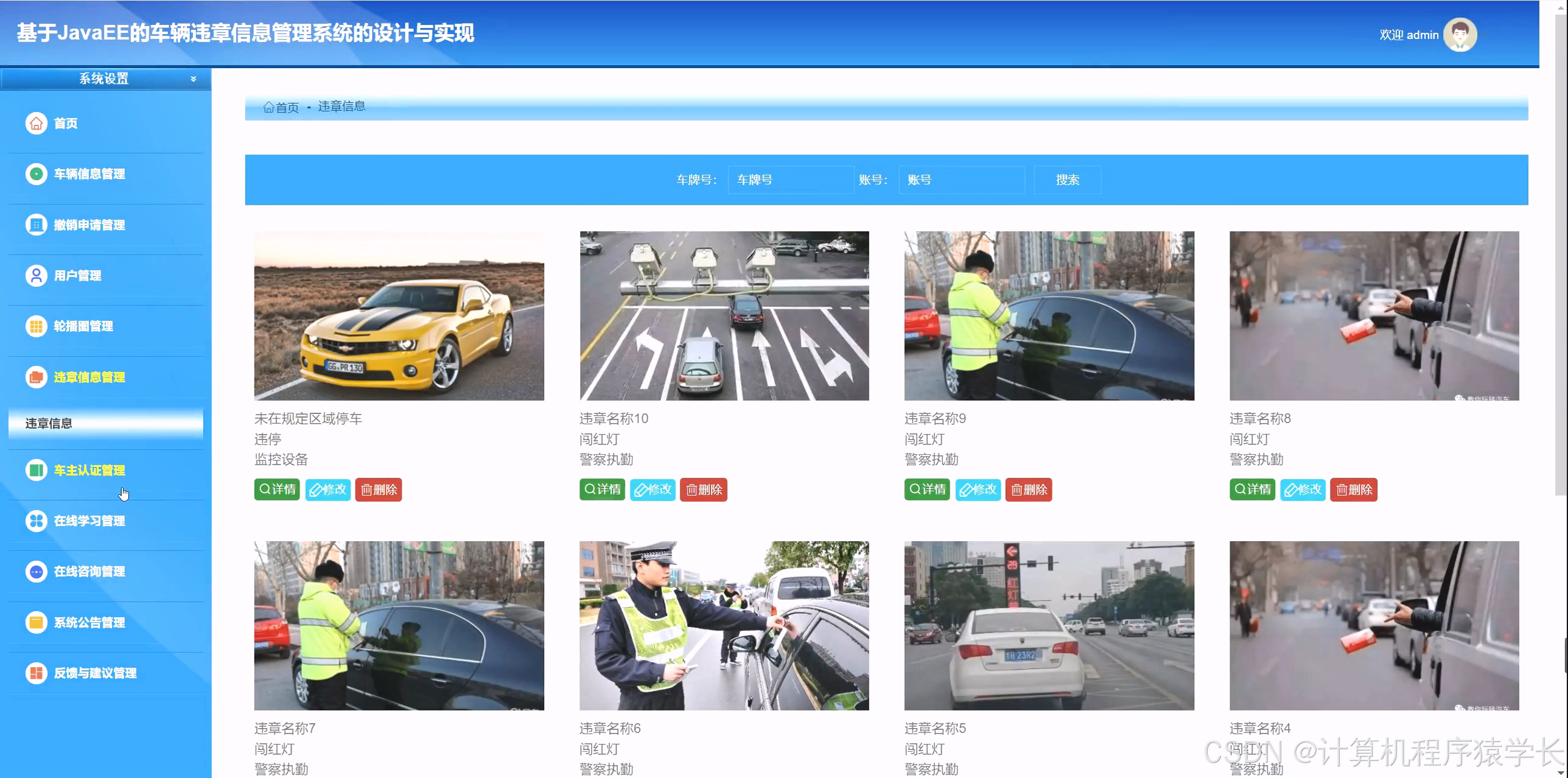Click the online learning management icon
Screen dimensions: 1568x778
(37, 520)
